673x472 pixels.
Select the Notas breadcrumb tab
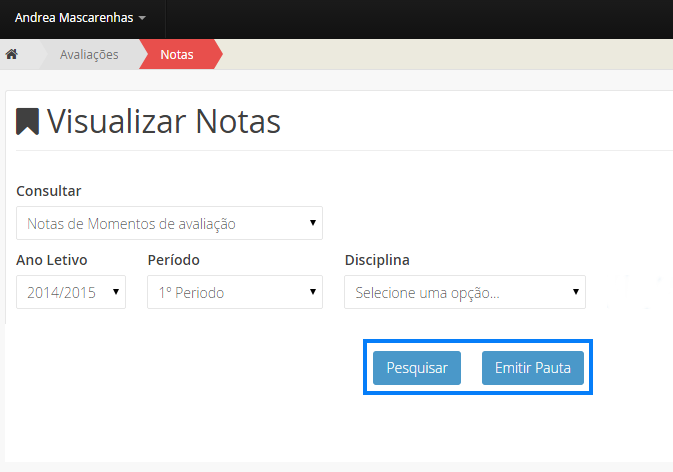pyautogui.click(x=177, y=54)
